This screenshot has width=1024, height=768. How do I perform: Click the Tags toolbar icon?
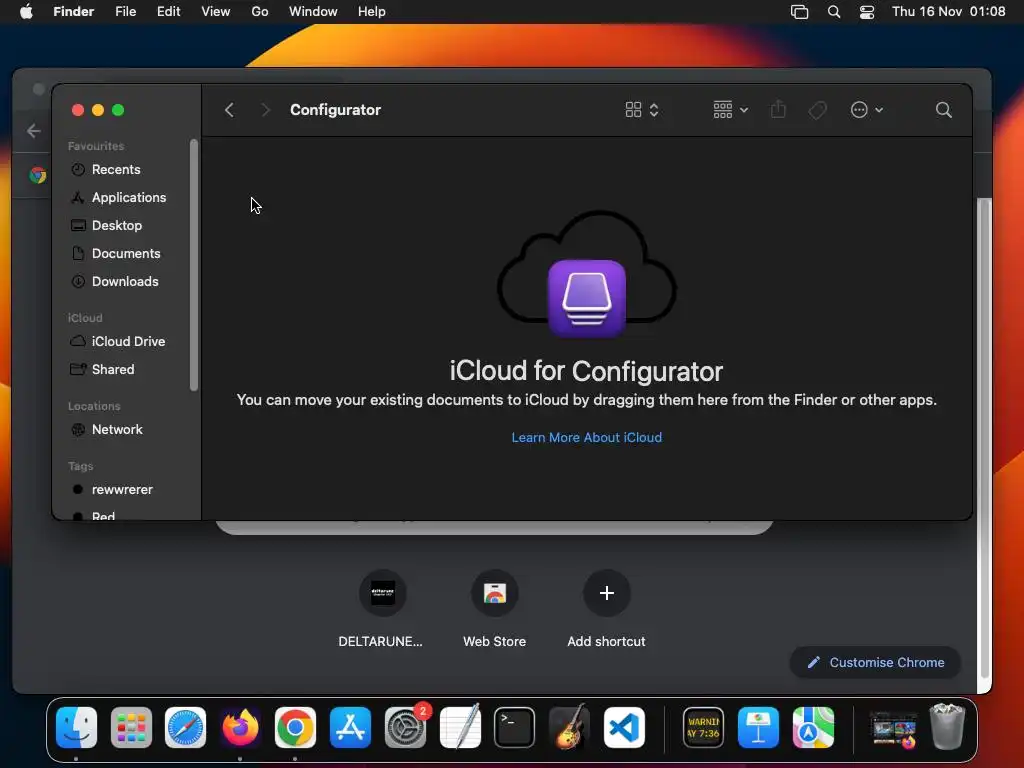817,110
